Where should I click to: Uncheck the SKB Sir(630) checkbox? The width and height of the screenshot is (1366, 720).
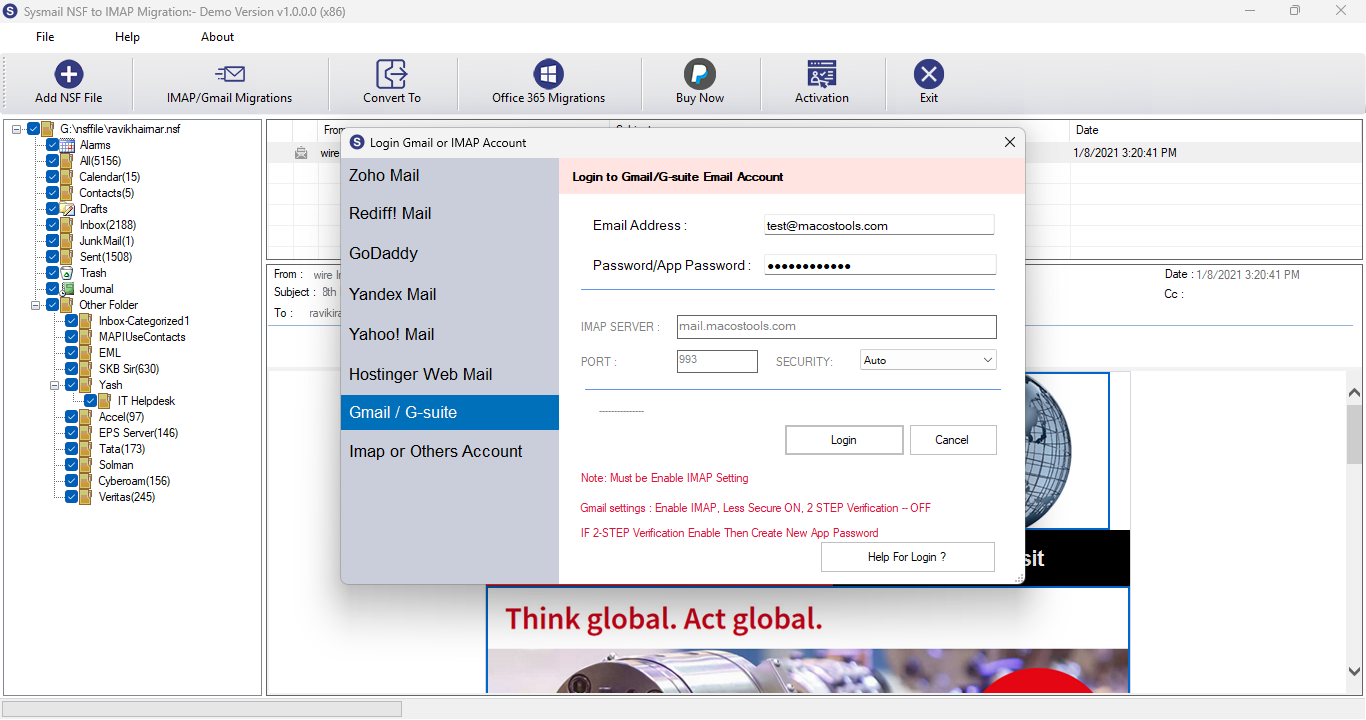pyautogui.click(x=72, y=369)
